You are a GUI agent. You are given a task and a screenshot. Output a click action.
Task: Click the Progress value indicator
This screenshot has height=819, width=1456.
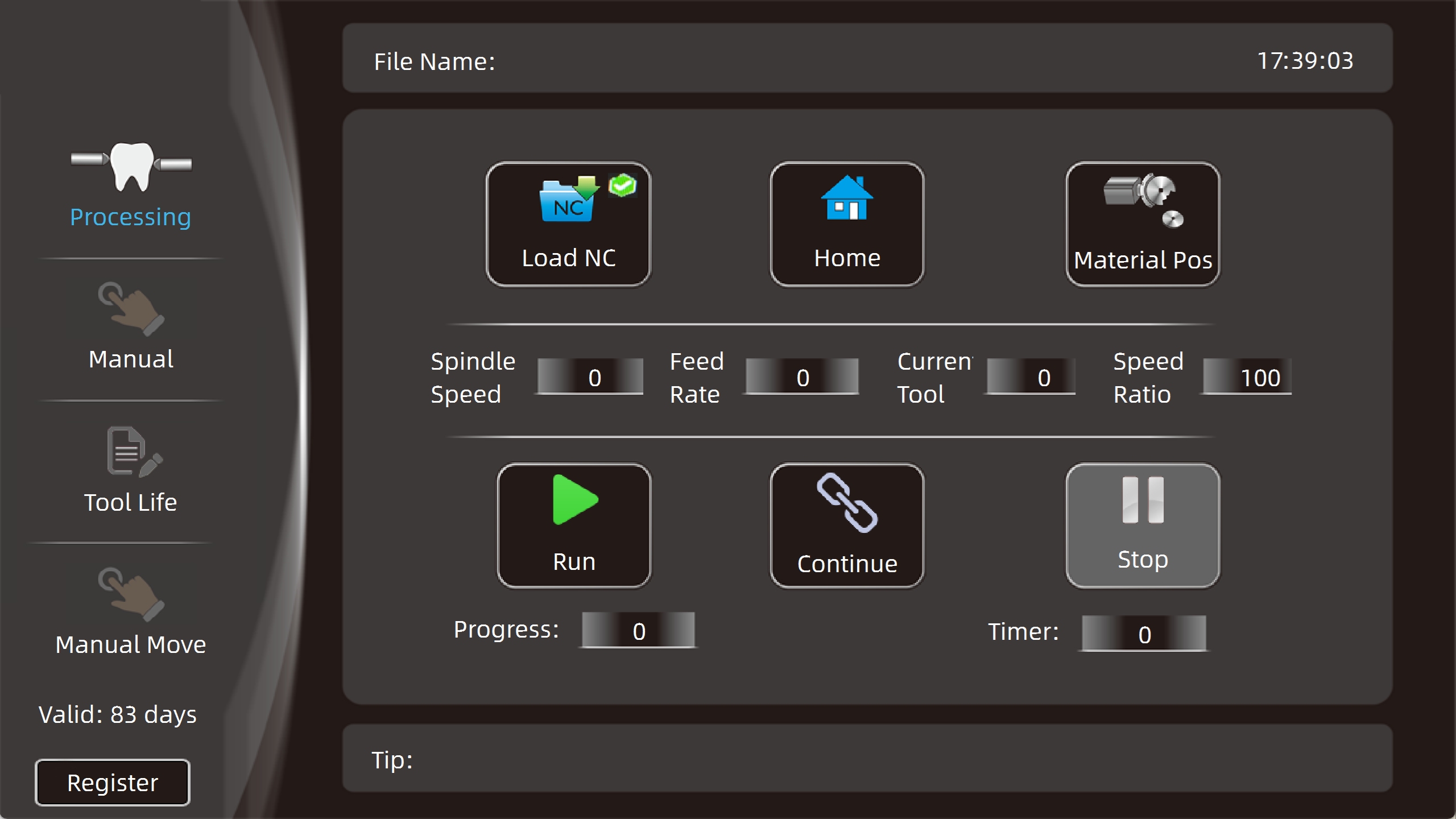click(638, 630)
